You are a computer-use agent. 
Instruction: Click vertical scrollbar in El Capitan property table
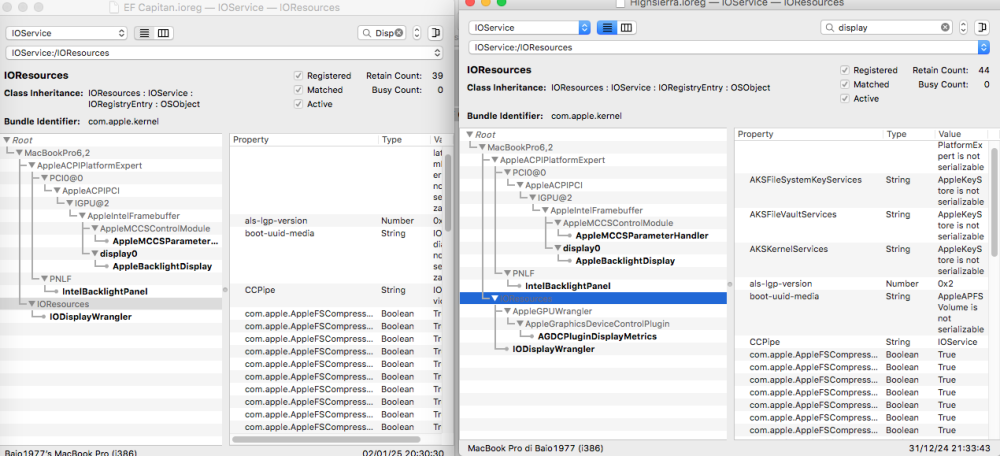[448, 191]
